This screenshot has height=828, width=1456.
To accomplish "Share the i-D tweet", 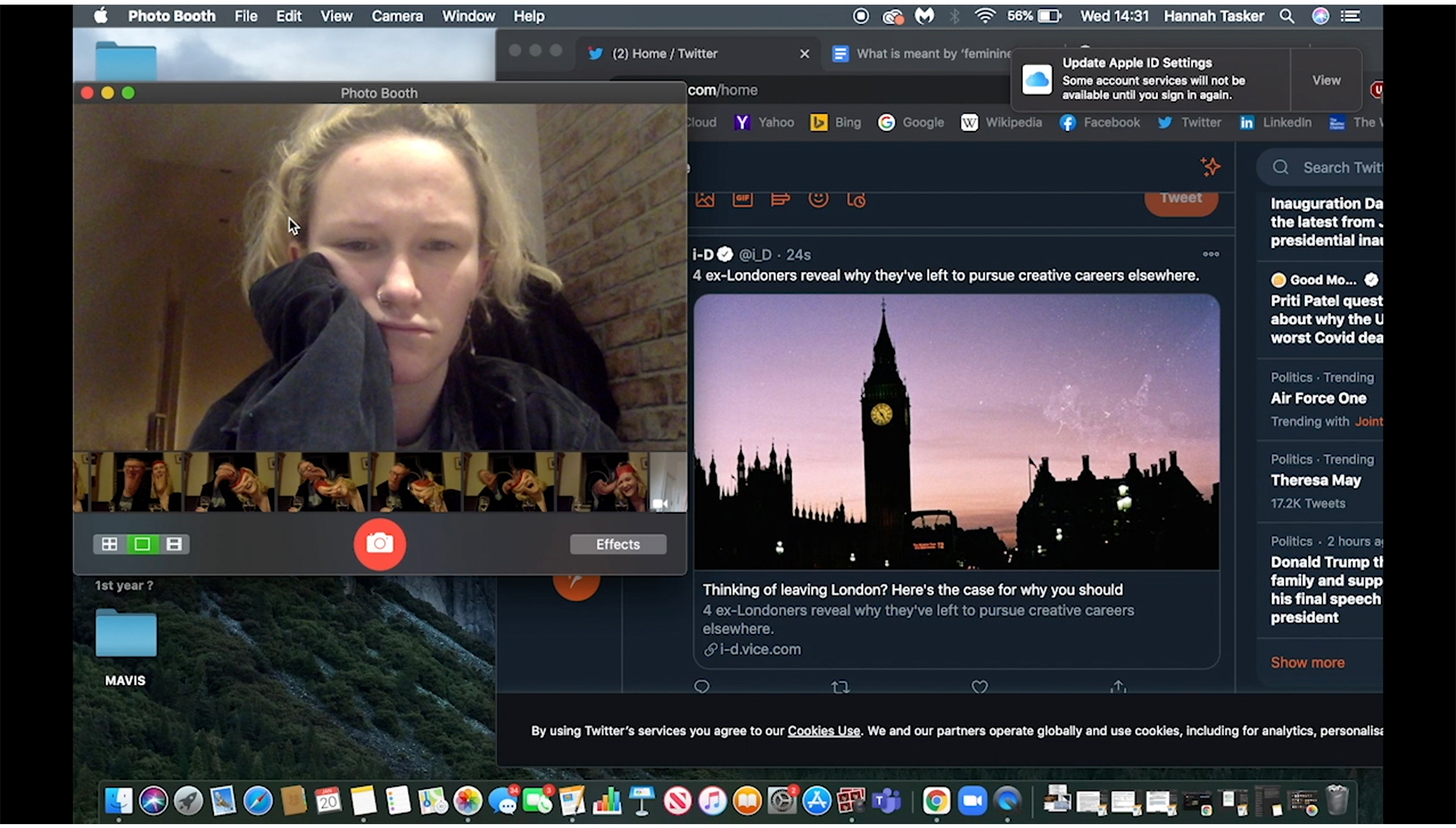I will click(x=1118, y=686).
